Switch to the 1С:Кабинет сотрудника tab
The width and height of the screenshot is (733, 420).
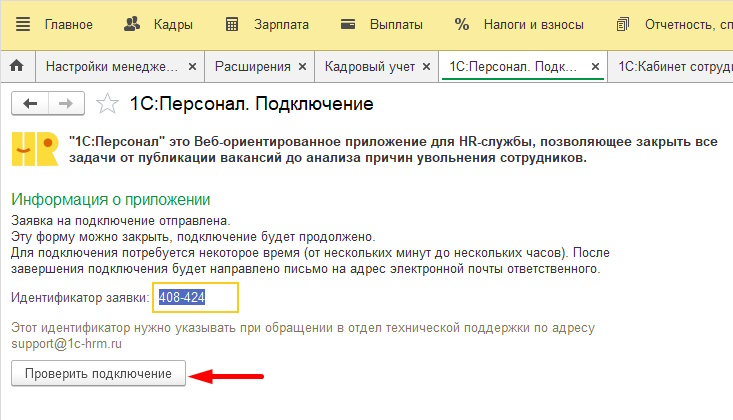[675, 66]
